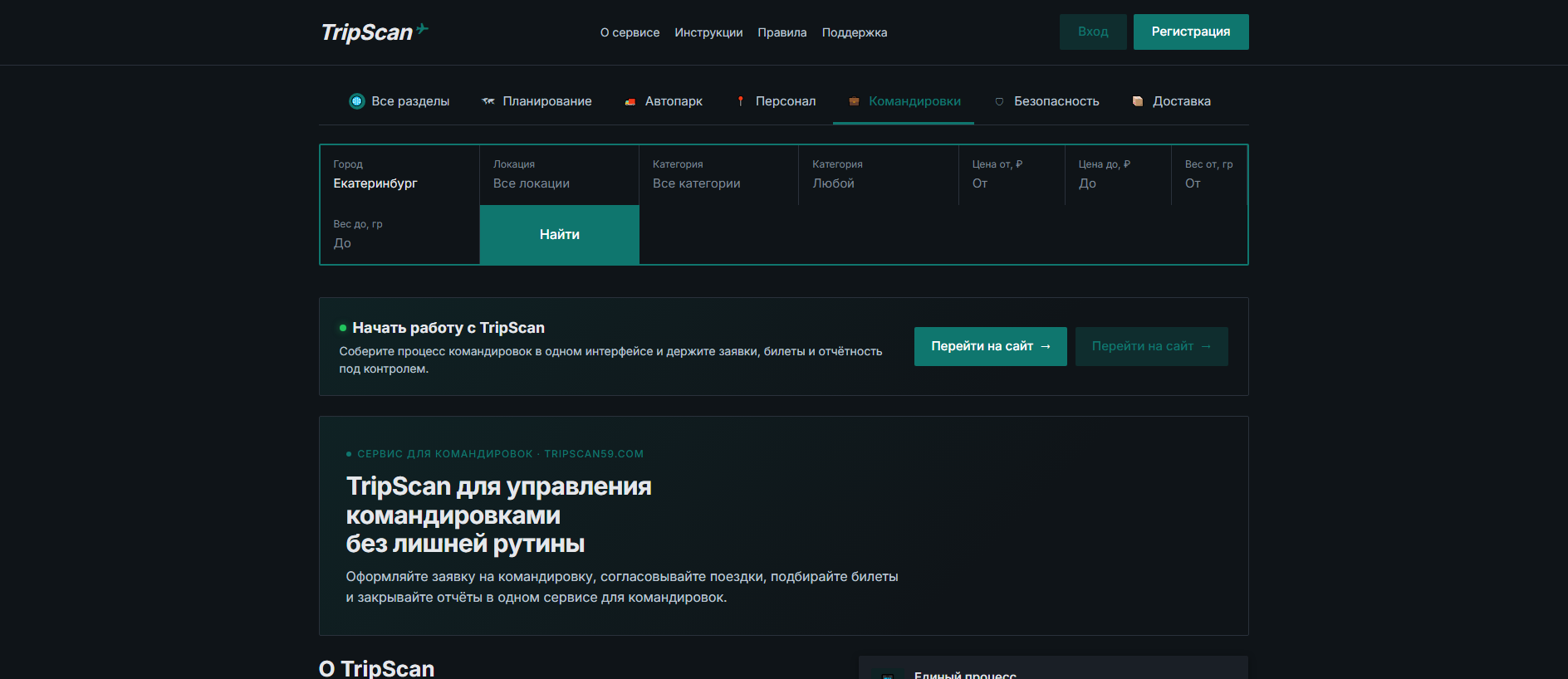Click the globe icon beside Все разделы
Screen dimensions: 1568x679
(x=357, y=101)
